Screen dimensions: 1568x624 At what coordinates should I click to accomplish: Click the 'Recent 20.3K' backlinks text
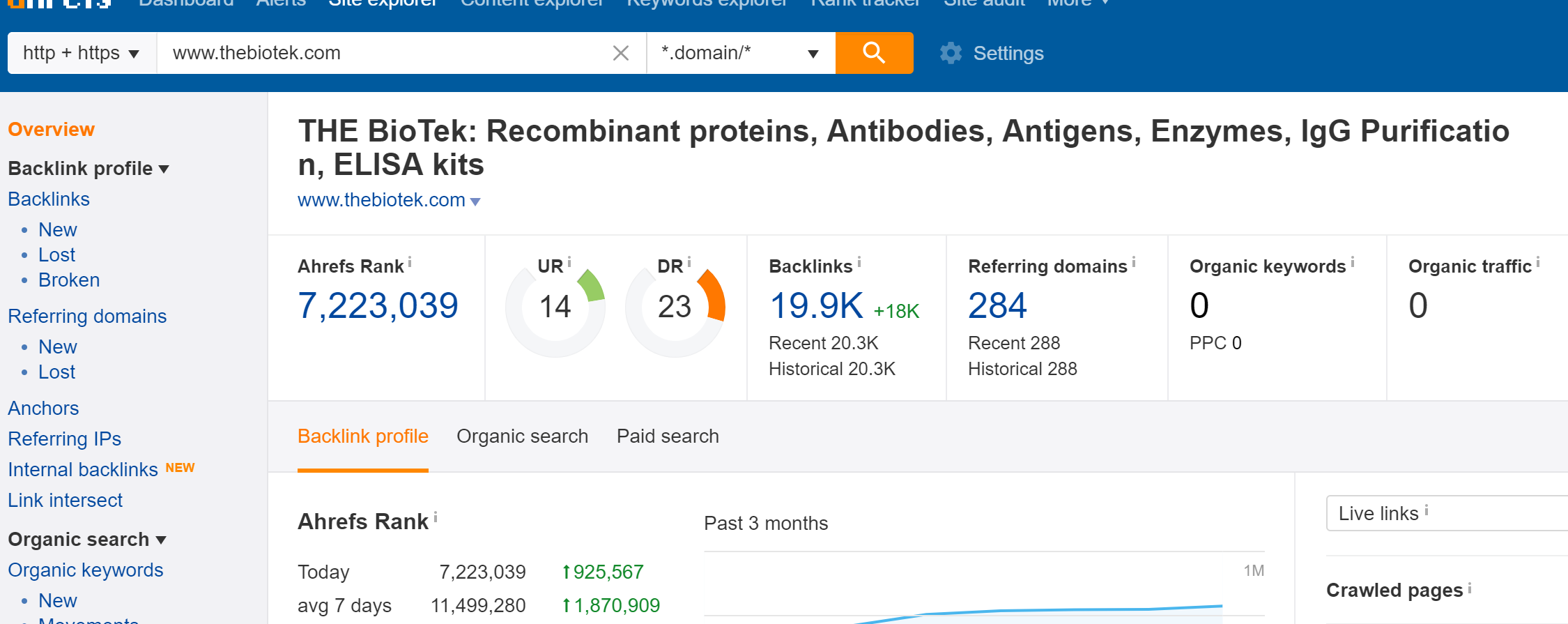point(824,343)
